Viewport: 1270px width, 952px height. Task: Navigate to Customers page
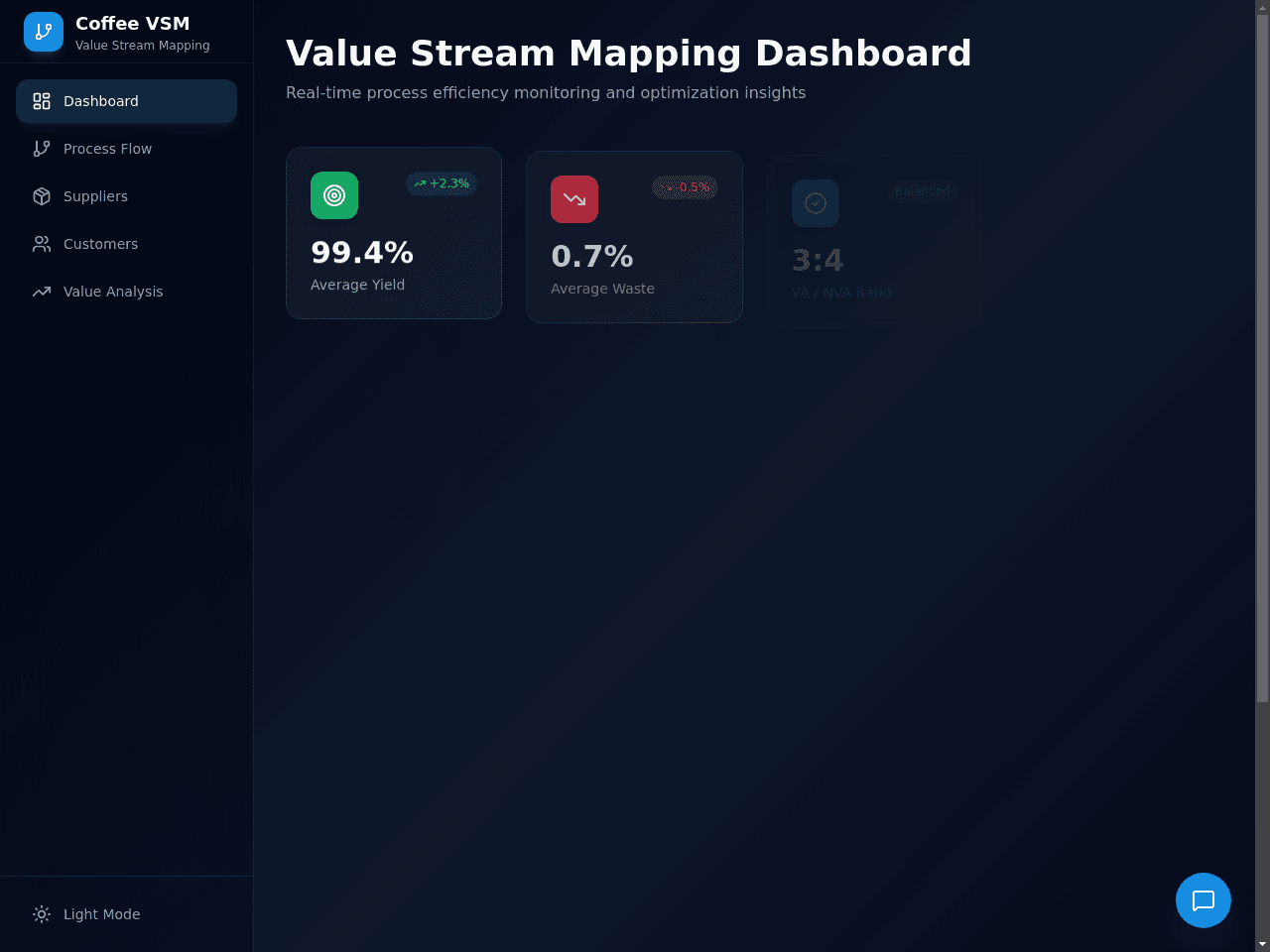tap(126, 244)
